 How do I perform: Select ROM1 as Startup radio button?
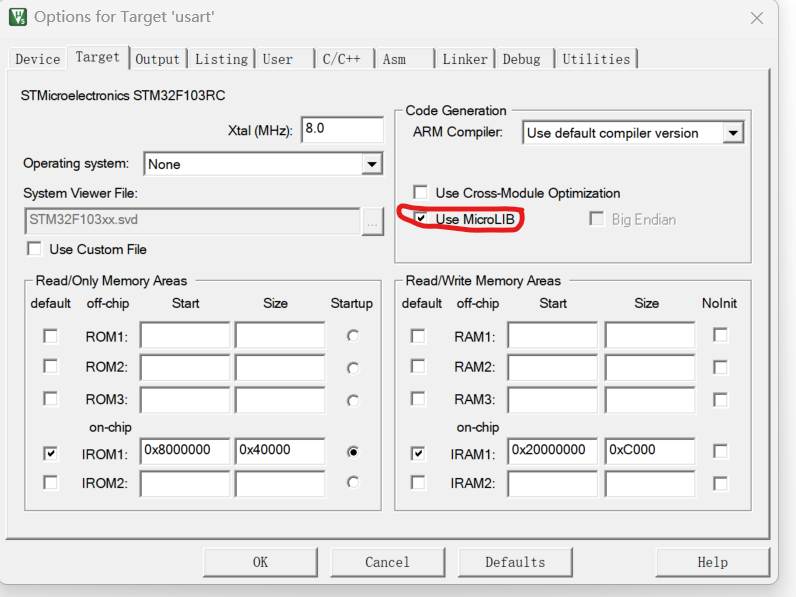pos(353,336)
